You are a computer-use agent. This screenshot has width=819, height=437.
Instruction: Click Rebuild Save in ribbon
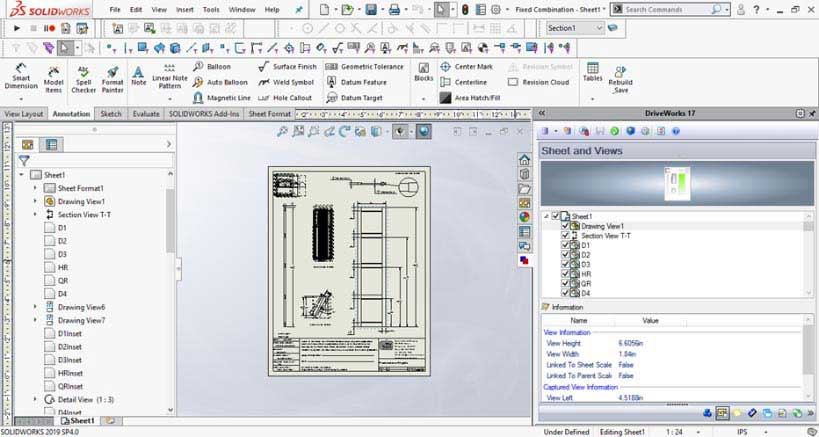tap(621, 79)
